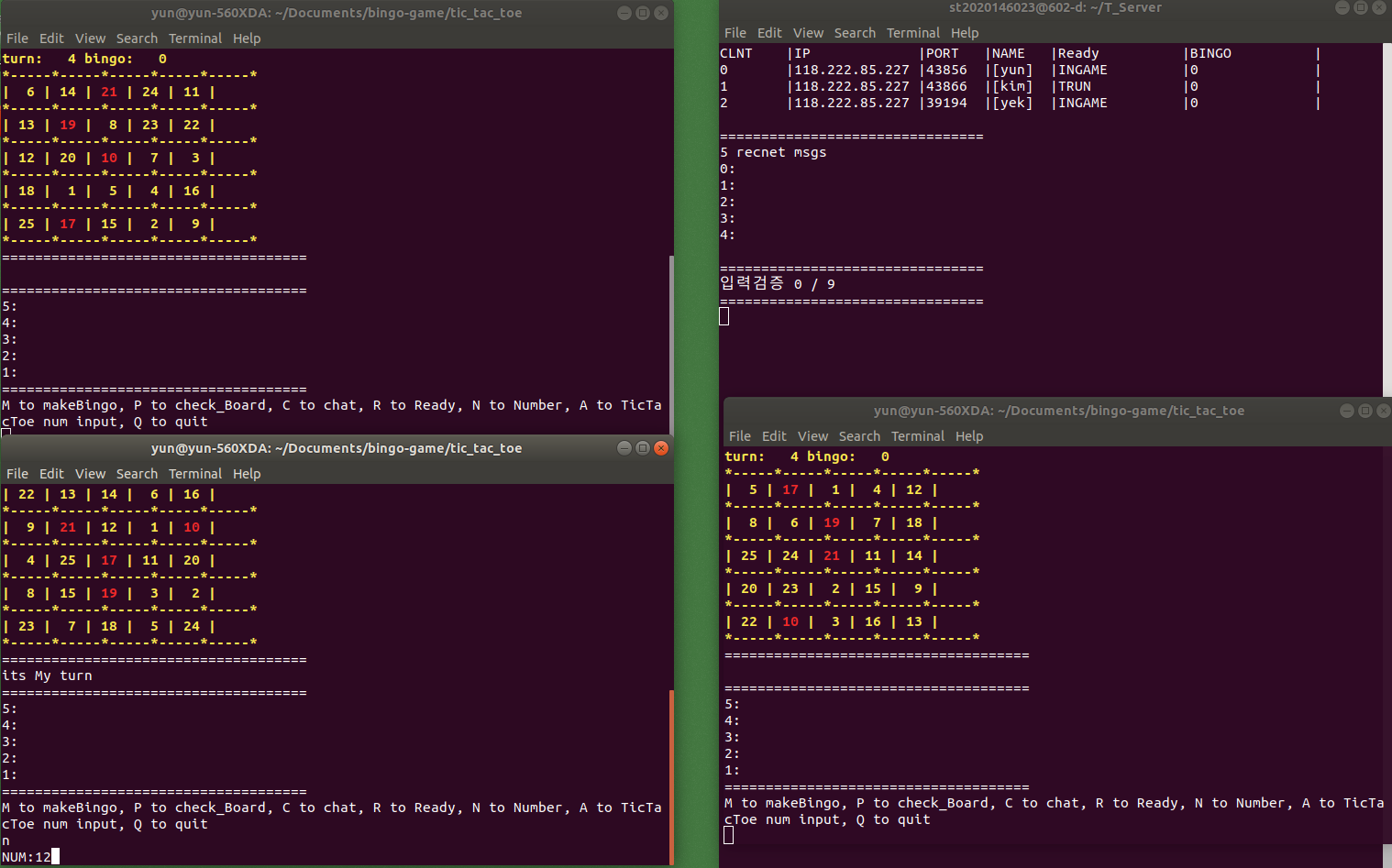Maximize the T_Server terminal window
This screenshot has height=868, width=1392.
coord(1361,7)
